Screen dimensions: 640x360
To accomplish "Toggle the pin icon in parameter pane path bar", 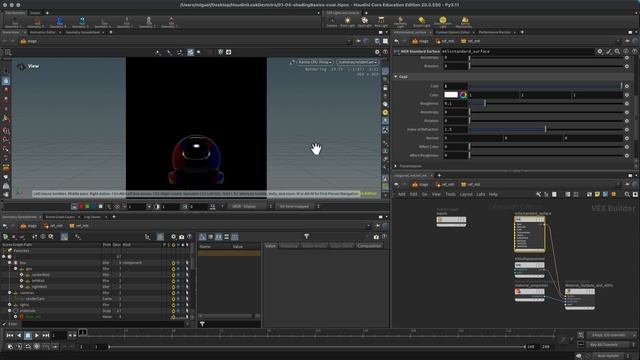I will pyautogui.click(x=627, y=41).
